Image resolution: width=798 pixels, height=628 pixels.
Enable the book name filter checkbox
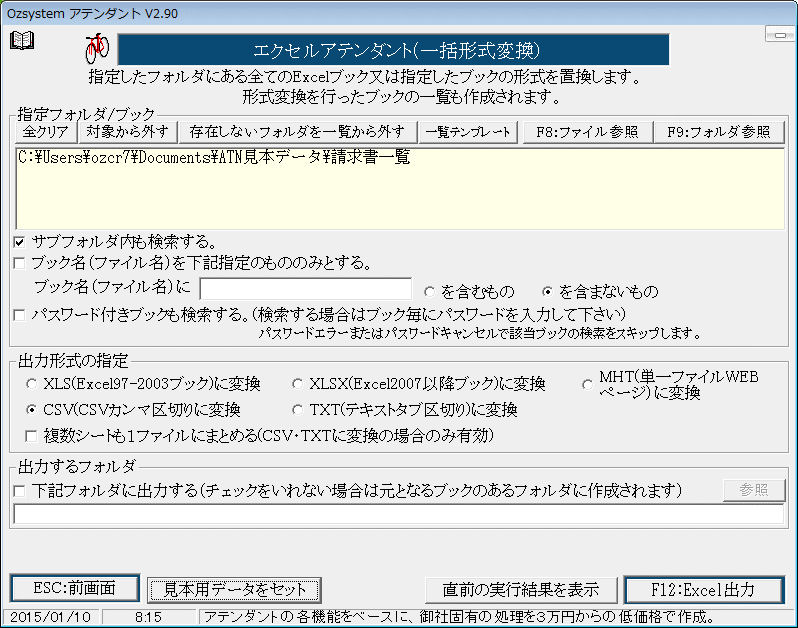coord(21,264)
